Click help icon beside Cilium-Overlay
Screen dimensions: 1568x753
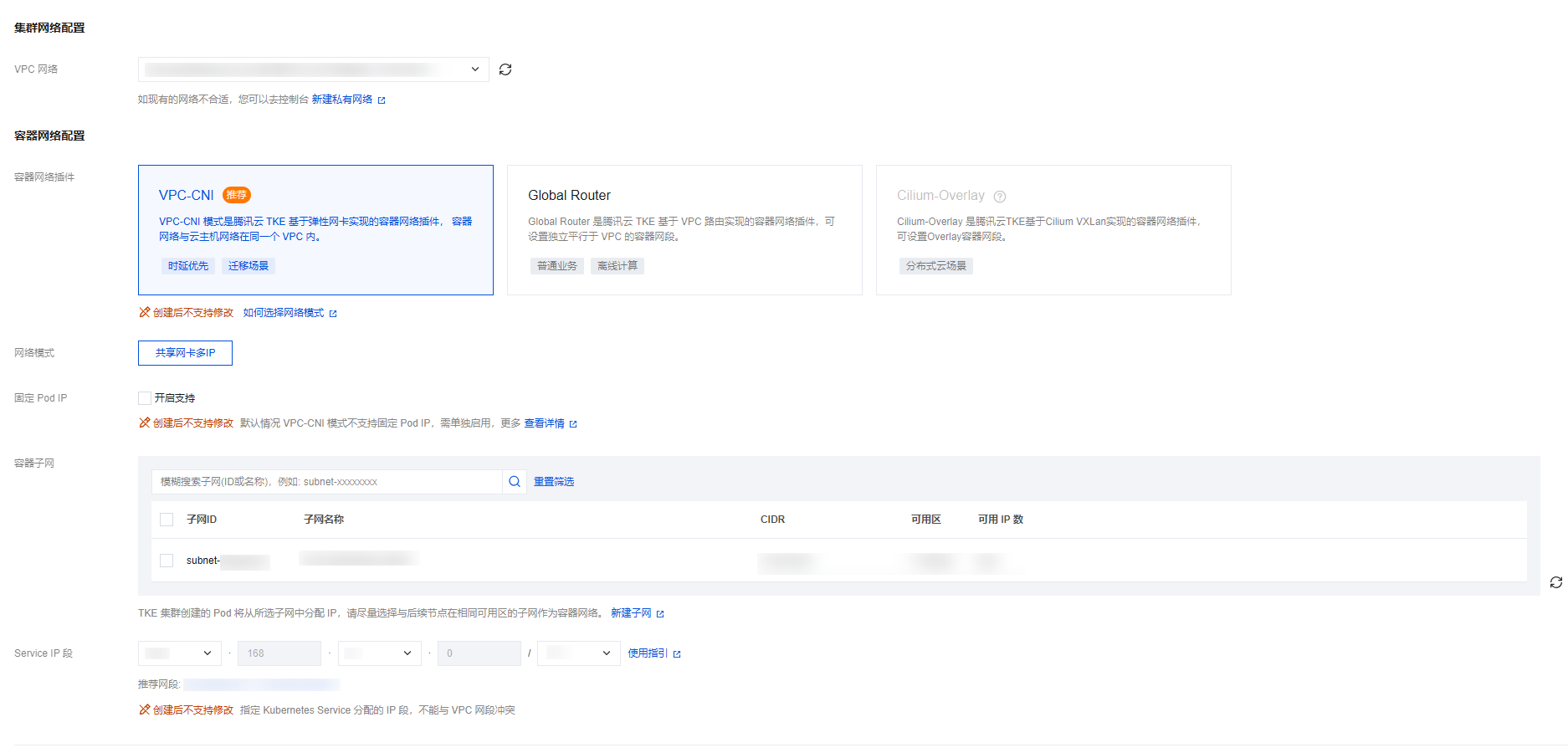click(x=1000, y=197)
